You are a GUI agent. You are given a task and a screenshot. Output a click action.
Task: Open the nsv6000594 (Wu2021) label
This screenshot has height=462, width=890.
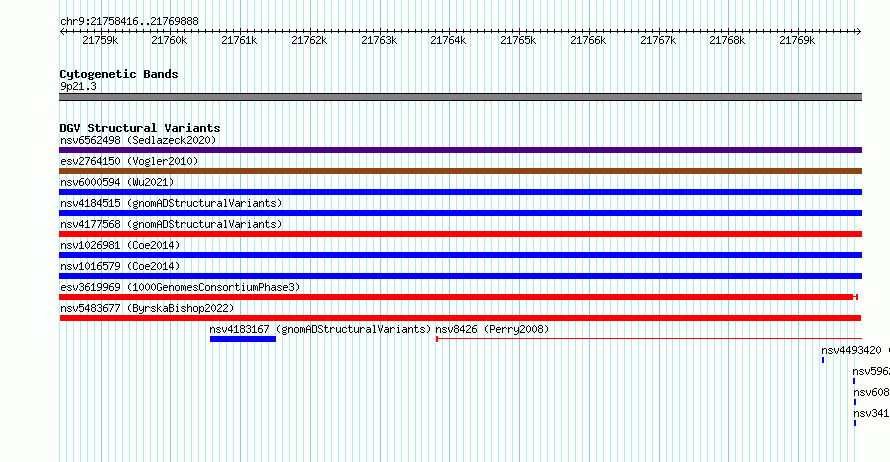[x=117, y=182]
